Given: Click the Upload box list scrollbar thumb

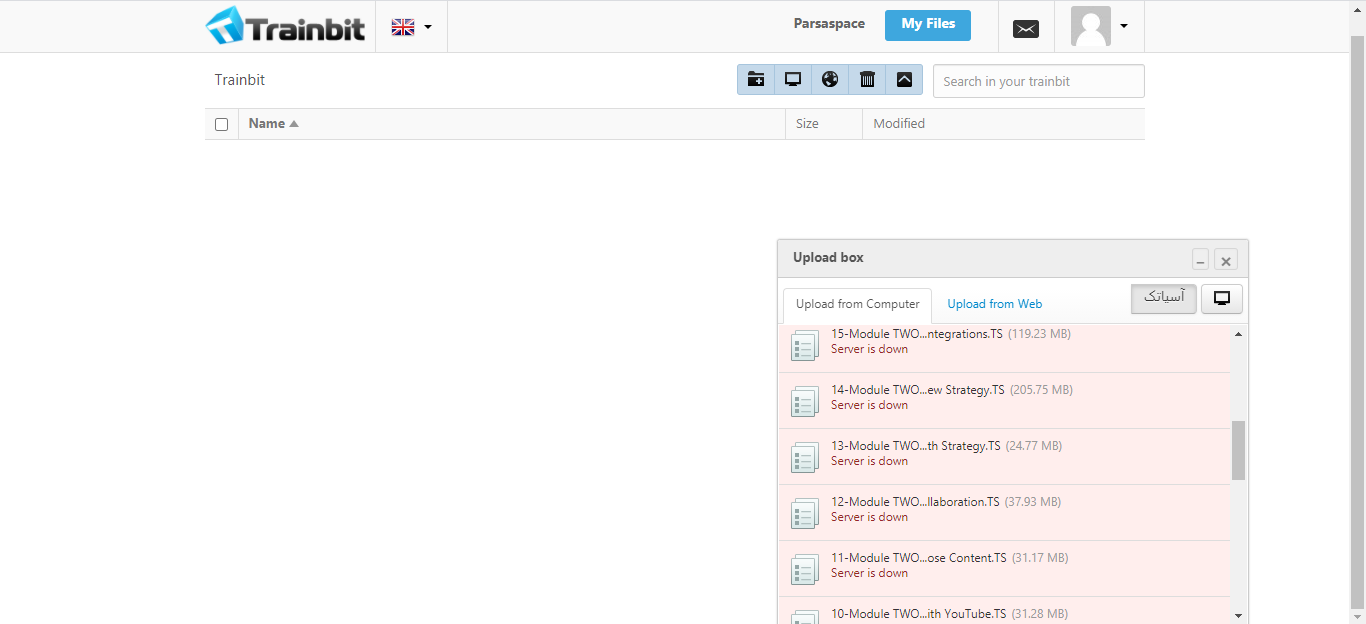Looking at the screenshot, I should pyautogui.click(x=1238, y=450).
